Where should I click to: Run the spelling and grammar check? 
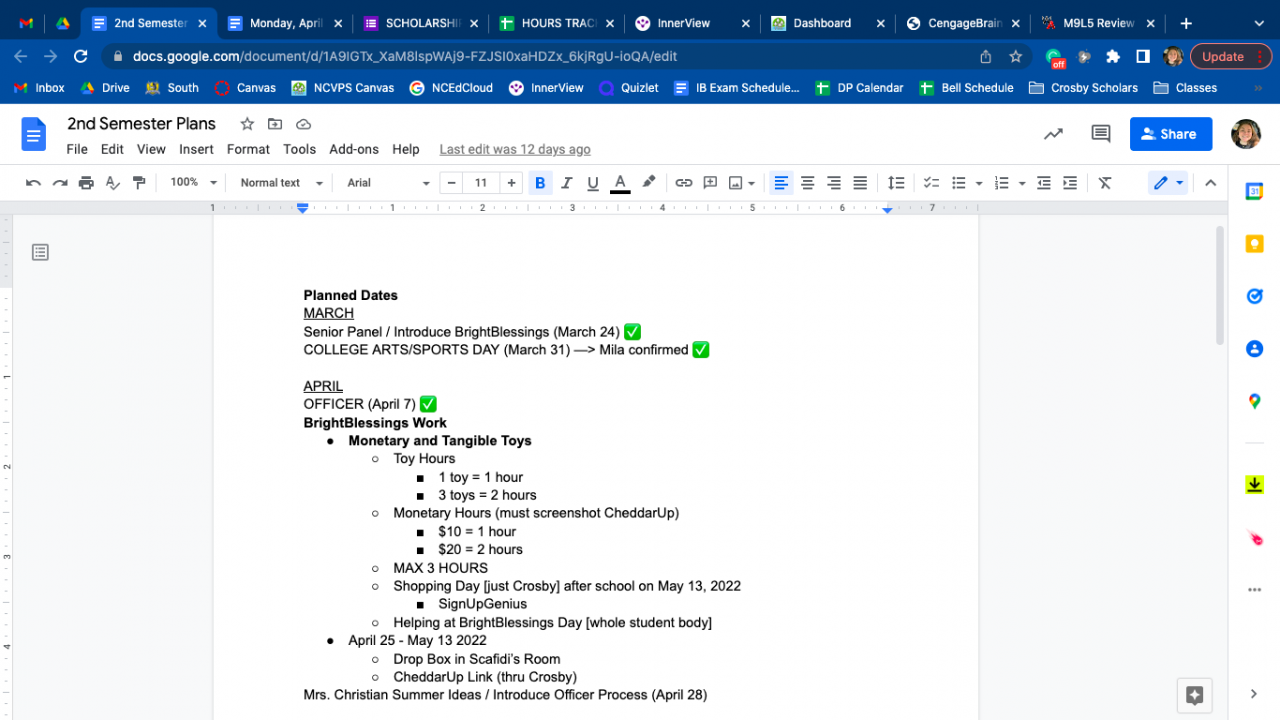tap(113, 183)
